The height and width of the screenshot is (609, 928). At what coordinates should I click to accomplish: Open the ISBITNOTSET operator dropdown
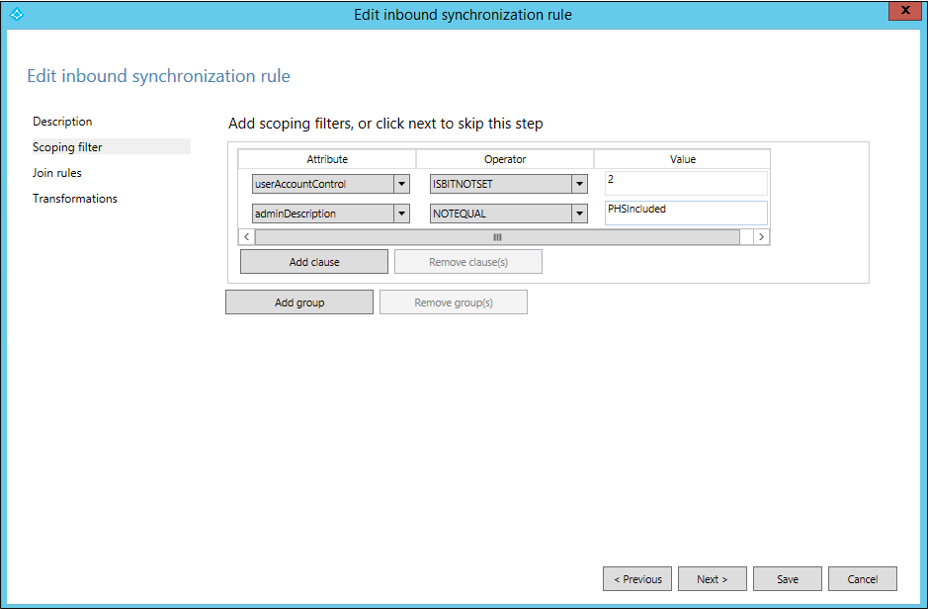click(x=508, y=184)
